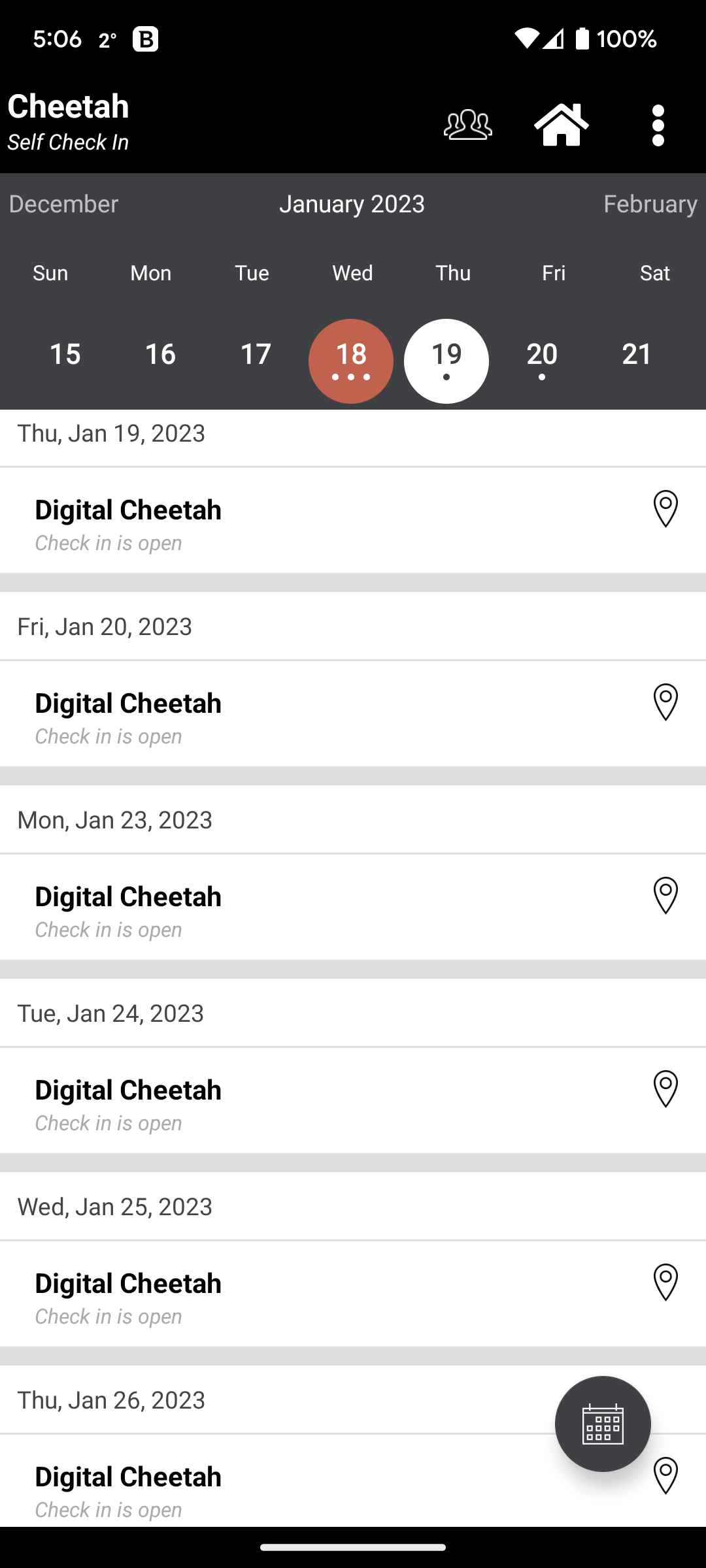This screenshot has width=706, height=1568.
Task: Open location pin for Fri, Jan 20
Action: (x=665, y=702)
